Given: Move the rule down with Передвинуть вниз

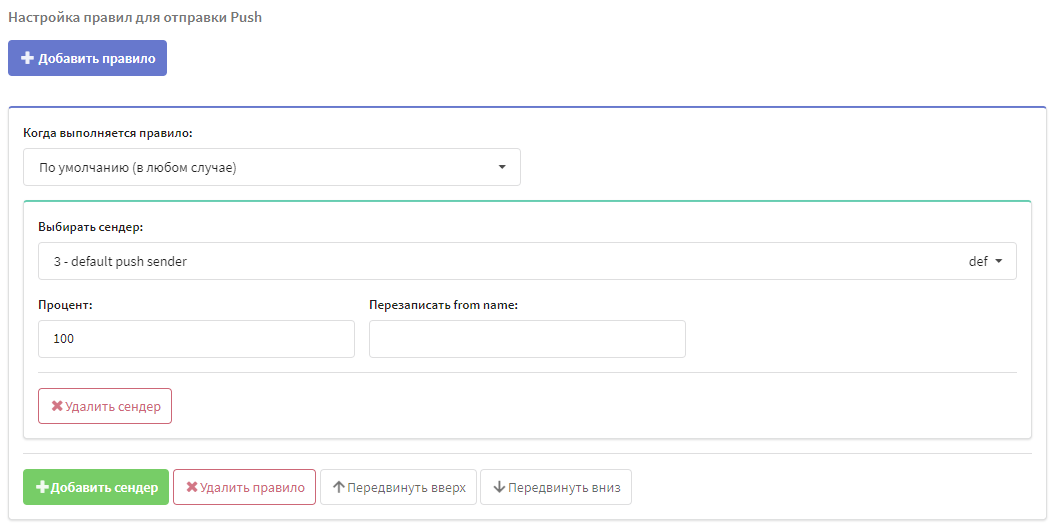Looking at the screenshot, I should (x=556, y=487).
